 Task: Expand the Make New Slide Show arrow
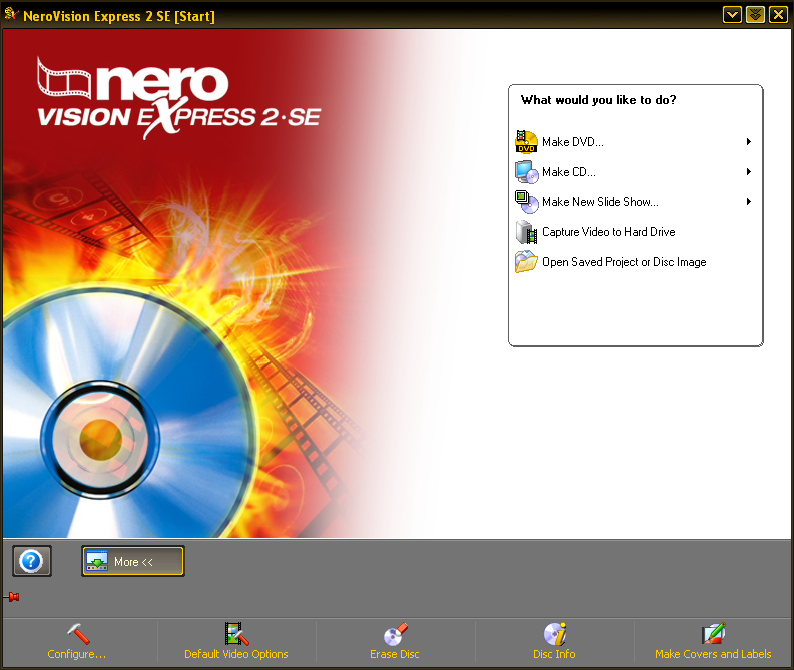coord(748,202)
